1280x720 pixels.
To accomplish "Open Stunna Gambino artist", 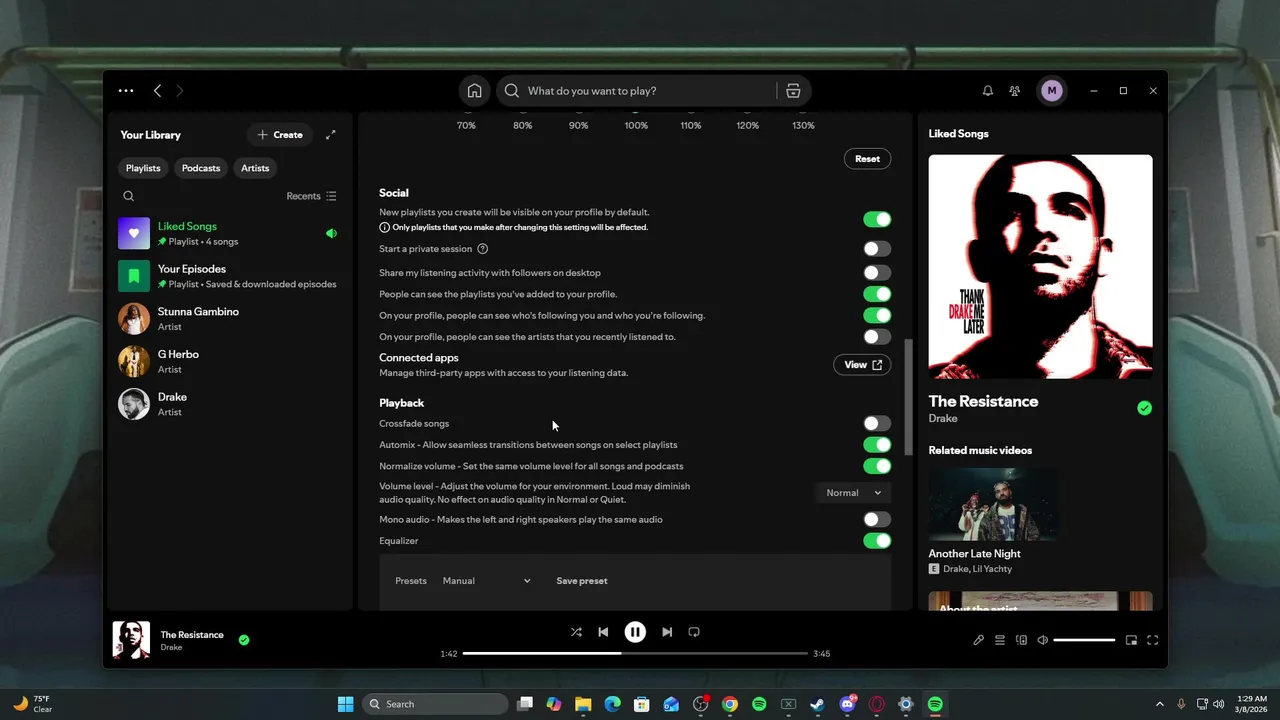I will tap(228, 319).
